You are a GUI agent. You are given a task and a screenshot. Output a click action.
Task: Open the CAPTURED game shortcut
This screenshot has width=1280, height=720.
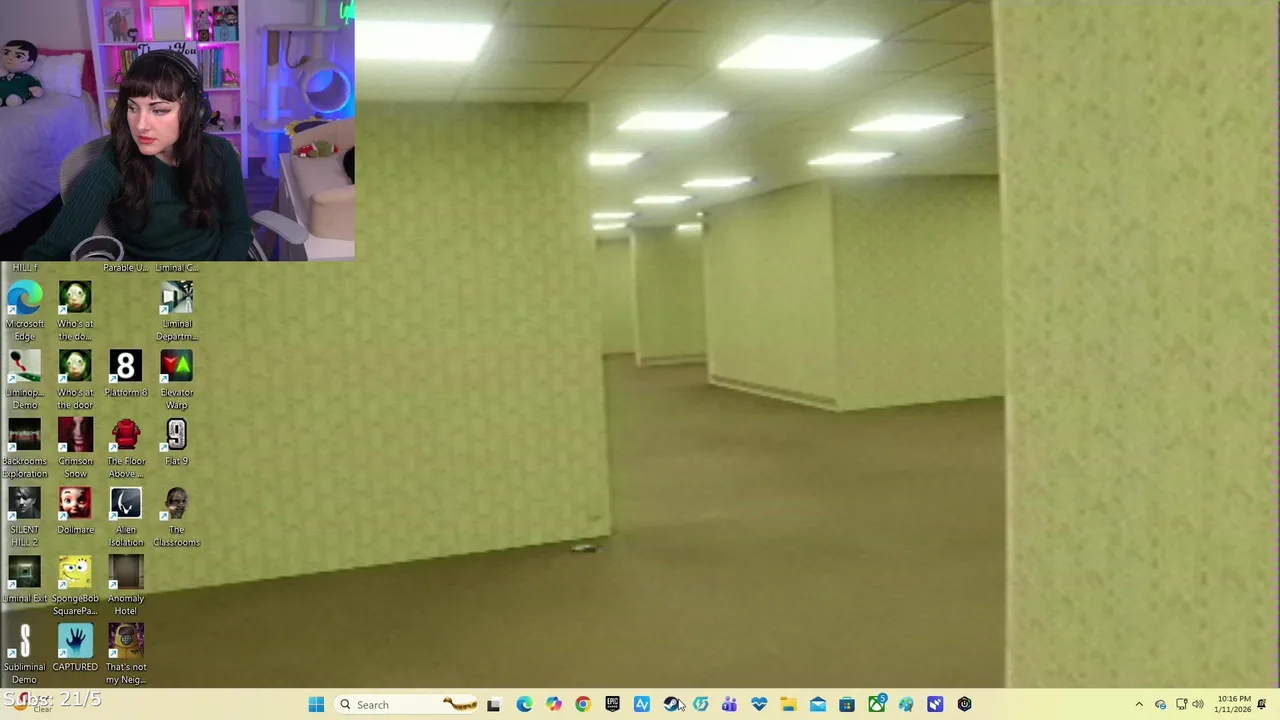[x=75, y=648]
